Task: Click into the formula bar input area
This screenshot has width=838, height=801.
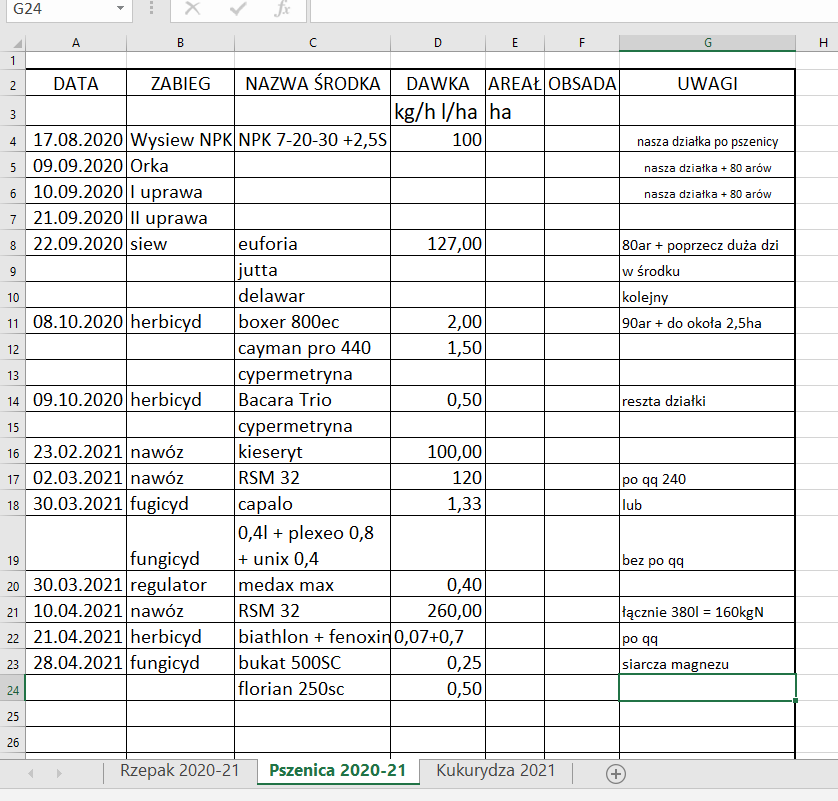Action: [x=570, y=9]
